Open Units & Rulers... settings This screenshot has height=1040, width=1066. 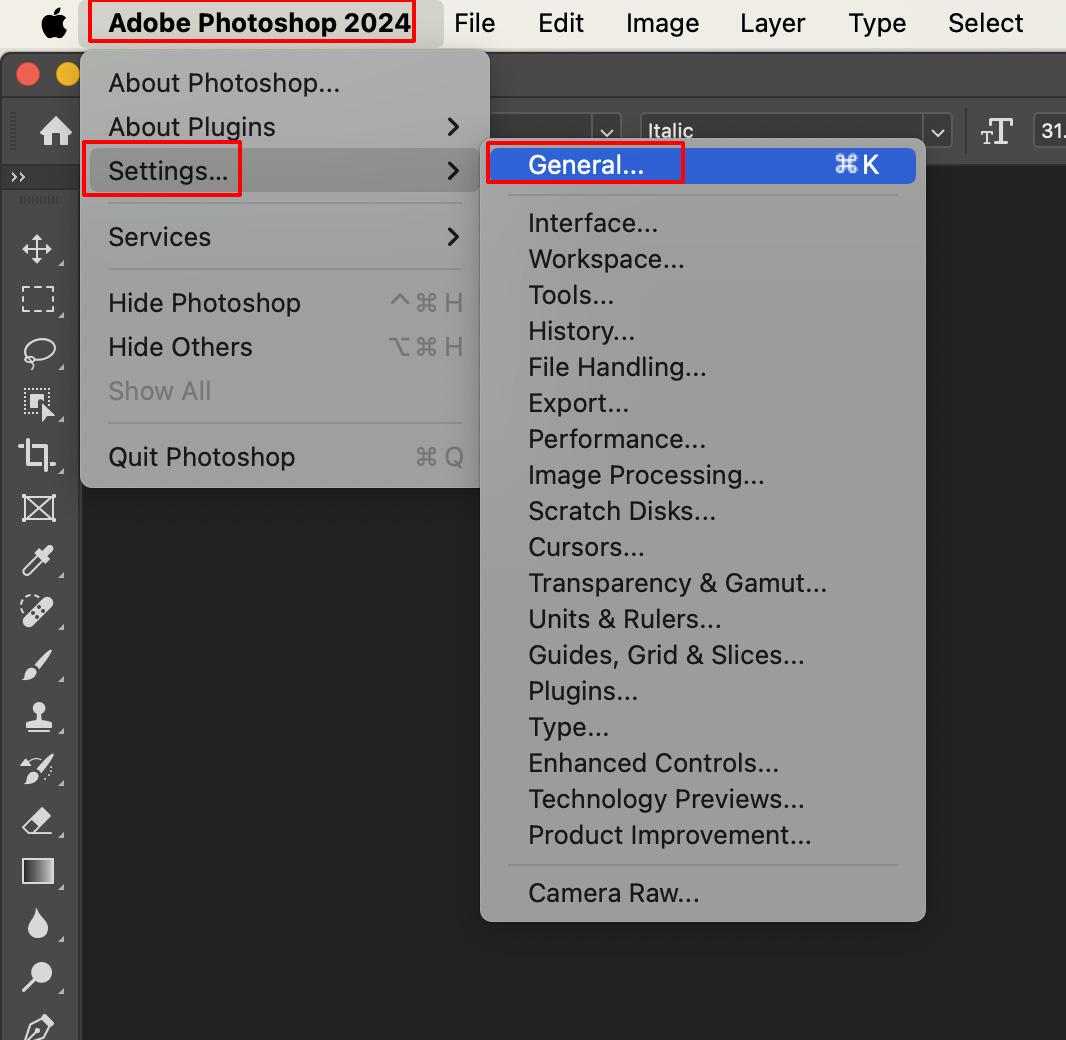point(703,619)
